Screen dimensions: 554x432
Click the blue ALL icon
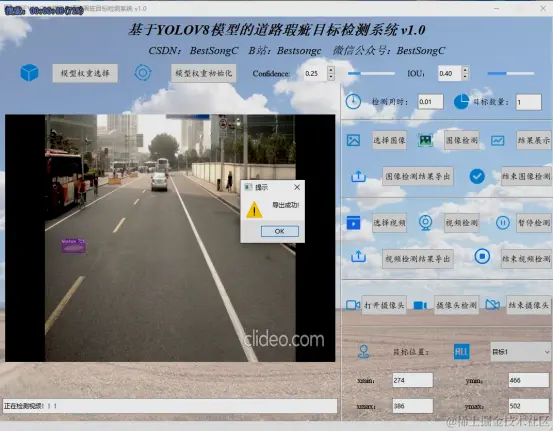461,351
